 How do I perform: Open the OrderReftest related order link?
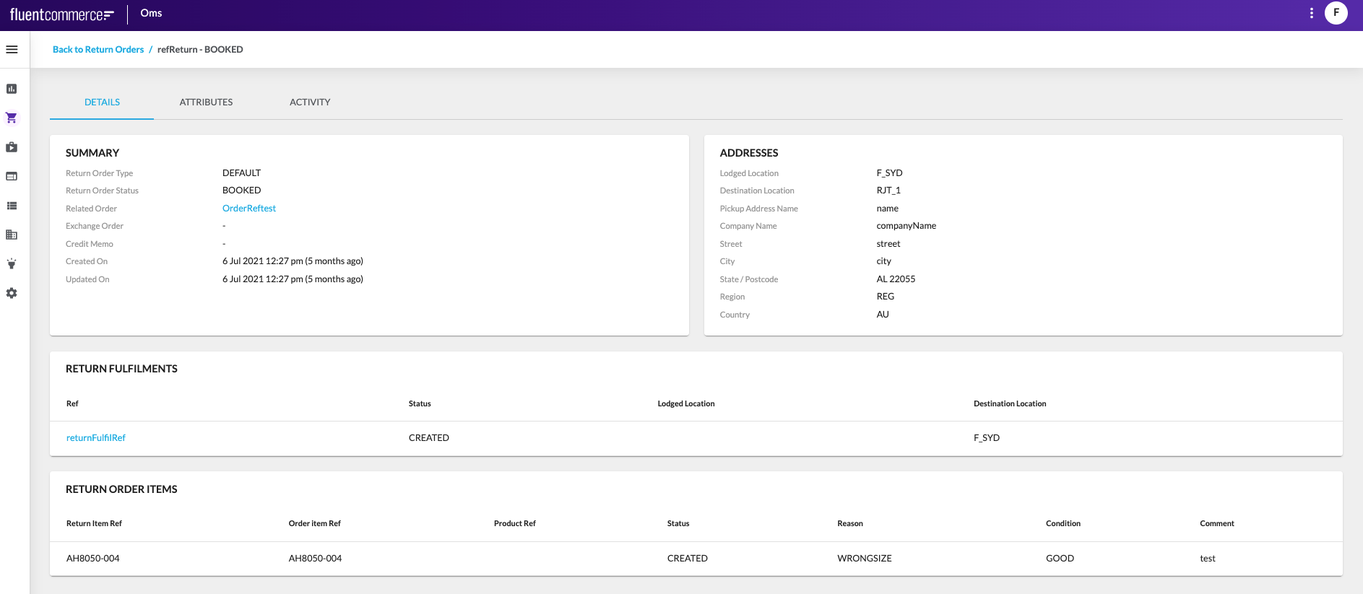249,208
